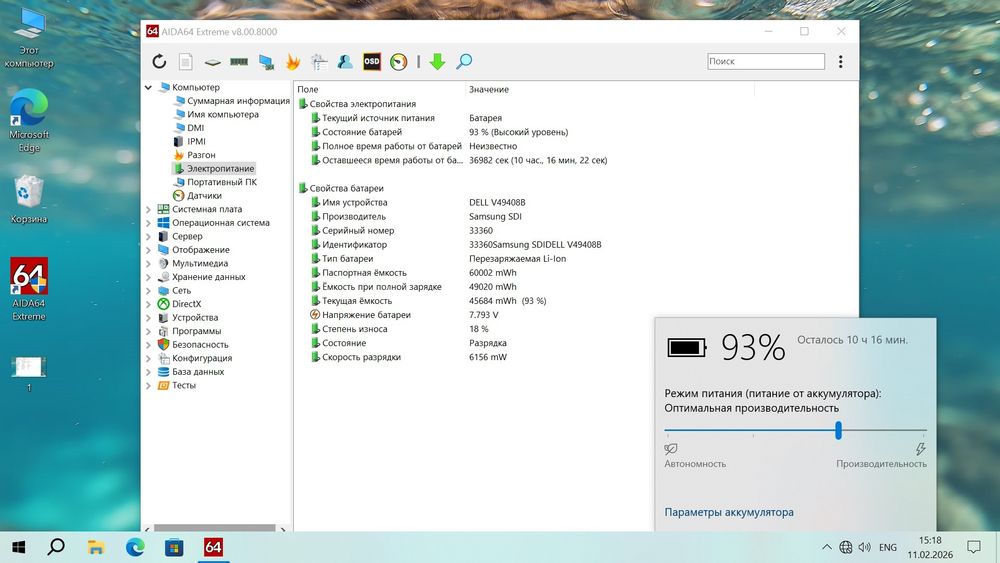Image resolution: width=1000 pixels, height=563 pixels.
Task: Click the Поиск search field
Action: tap(765, 61)
